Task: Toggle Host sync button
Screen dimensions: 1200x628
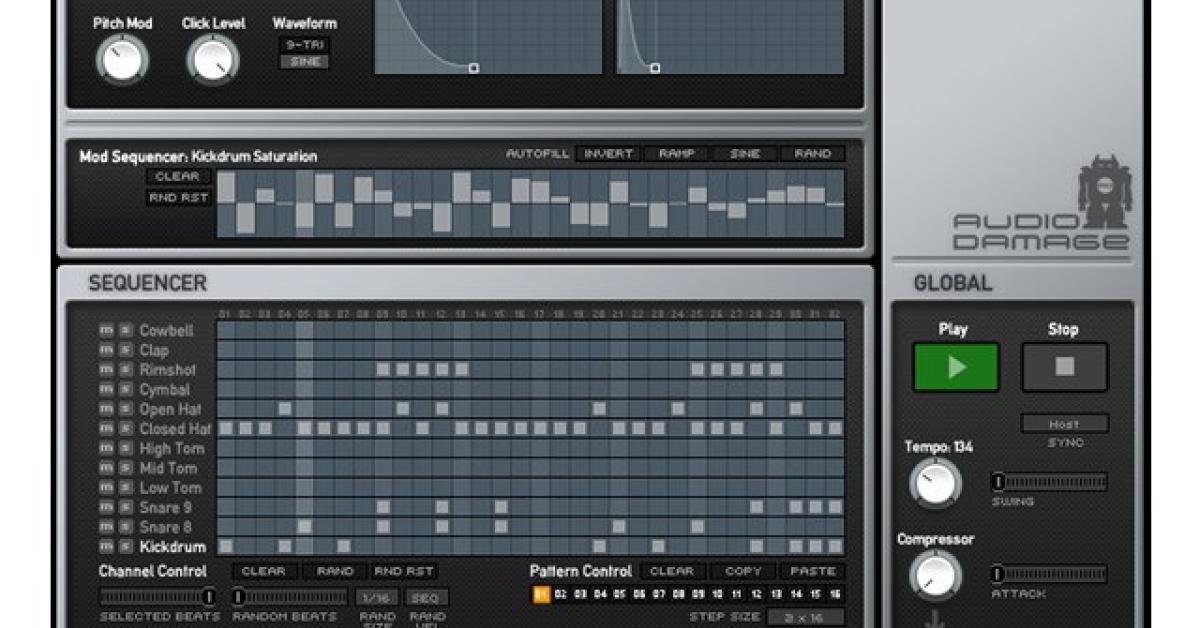Action: pos(1064,424)
